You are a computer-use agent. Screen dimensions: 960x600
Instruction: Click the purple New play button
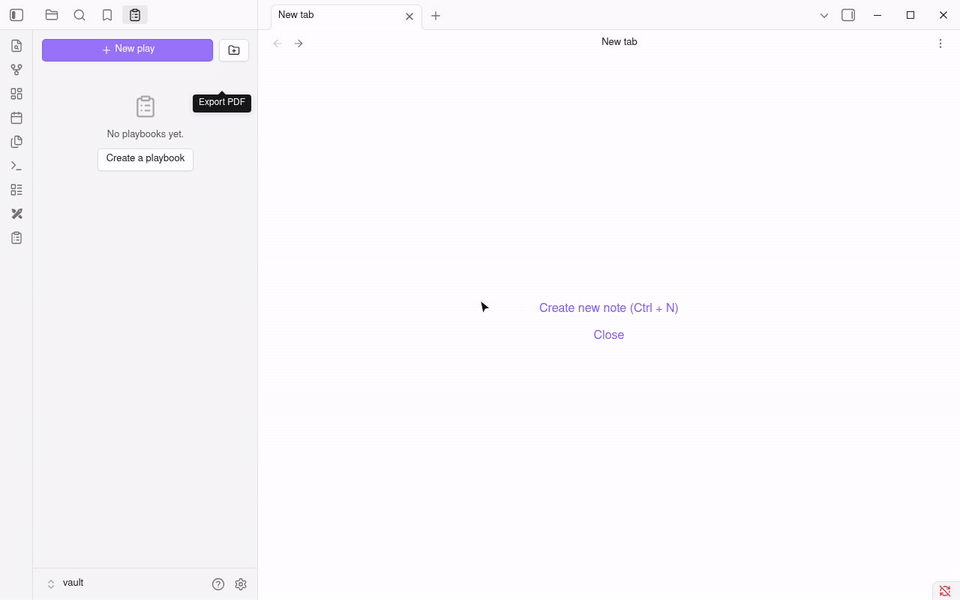[x=127, y=50]
